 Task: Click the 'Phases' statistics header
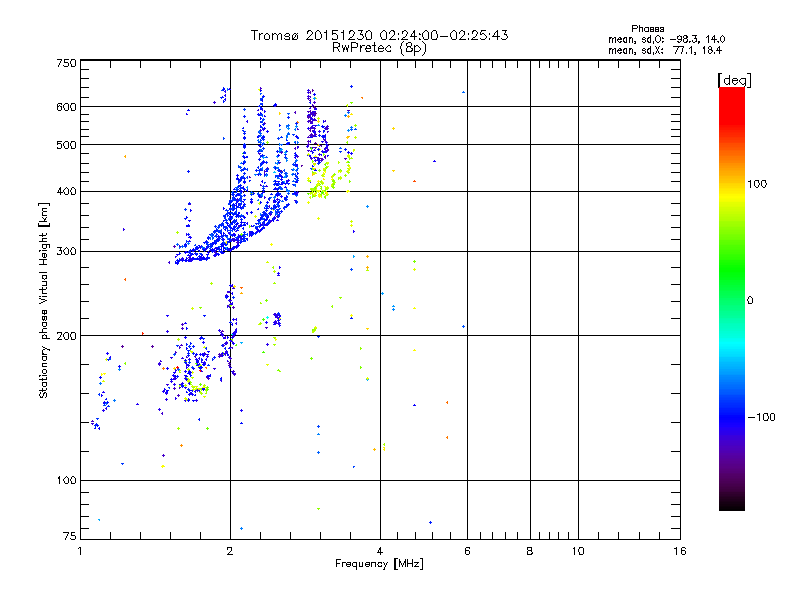pyautogui.click(x=647, y=29)
